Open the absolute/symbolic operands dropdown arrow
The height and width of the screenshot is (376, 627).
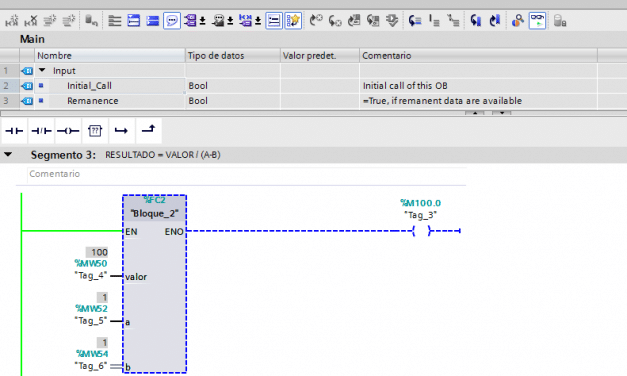pos(203,21)
